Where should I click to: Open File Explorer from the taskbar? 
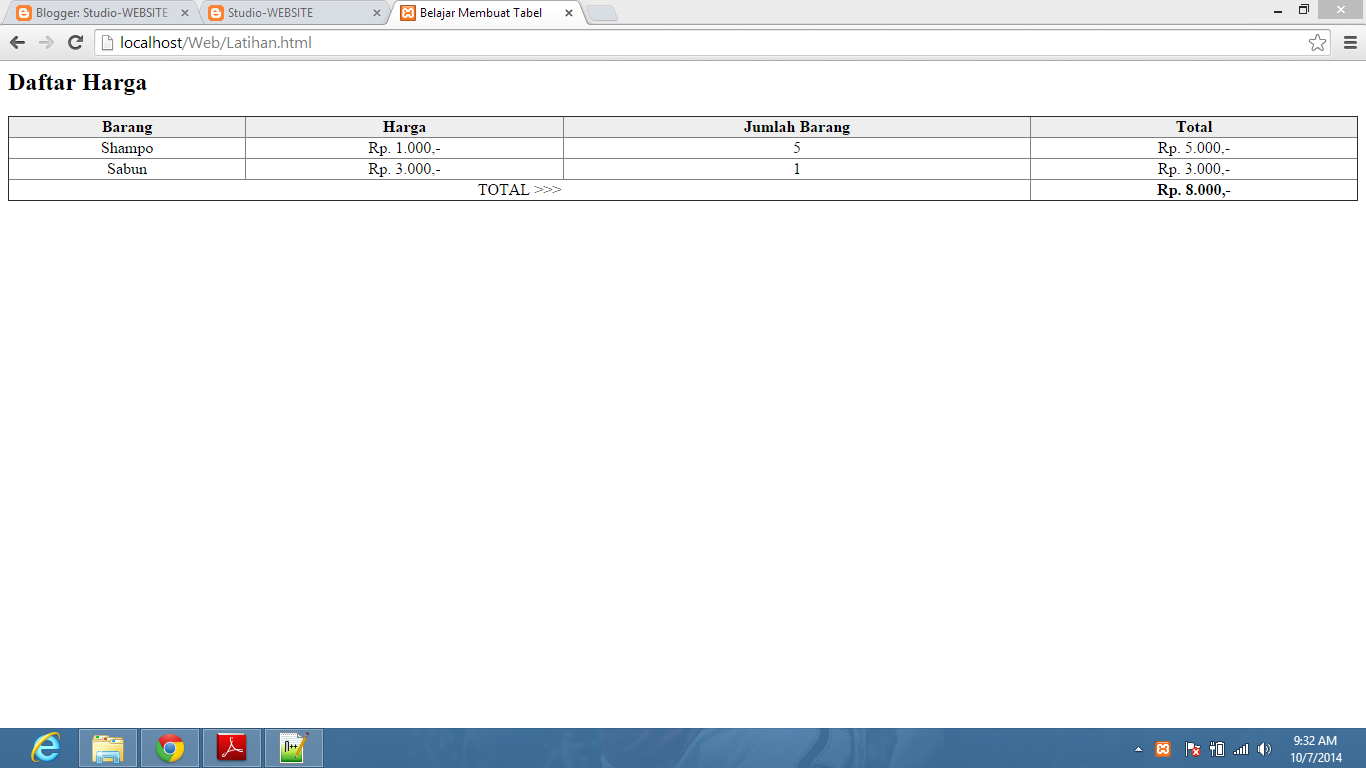pos(107,747)
